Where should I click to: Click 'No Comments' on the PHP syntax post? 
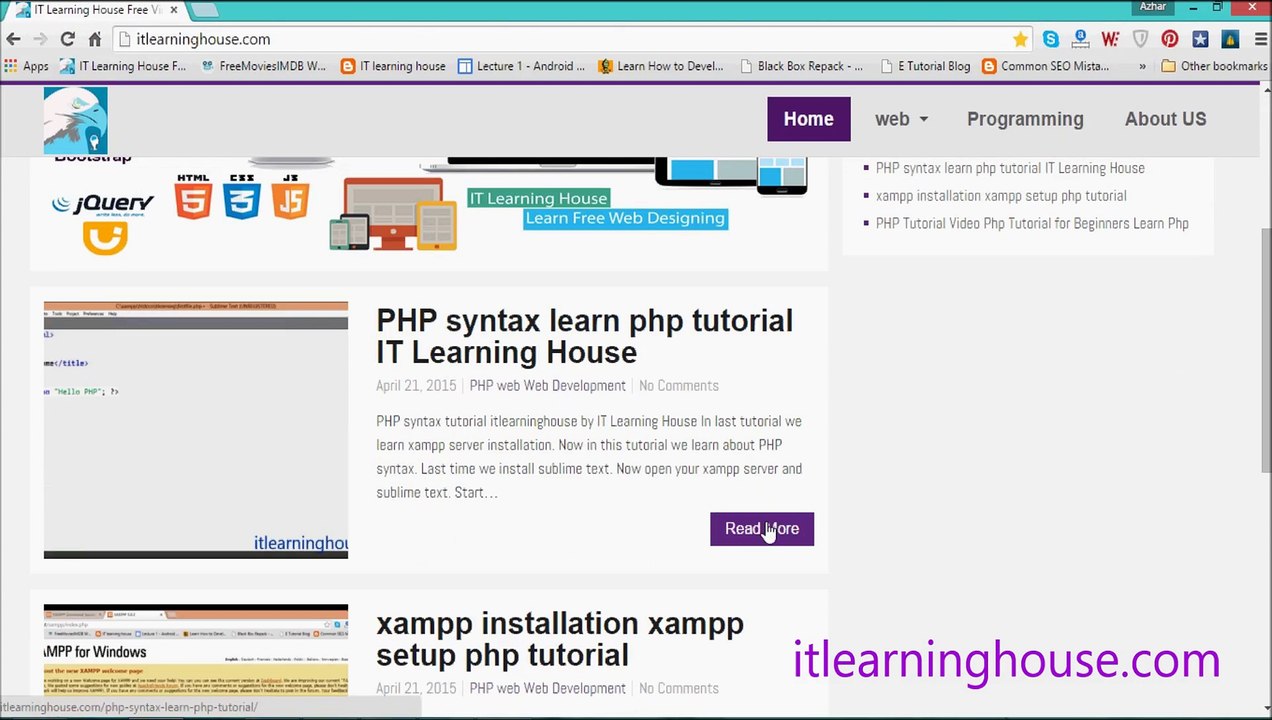(678, 385)
